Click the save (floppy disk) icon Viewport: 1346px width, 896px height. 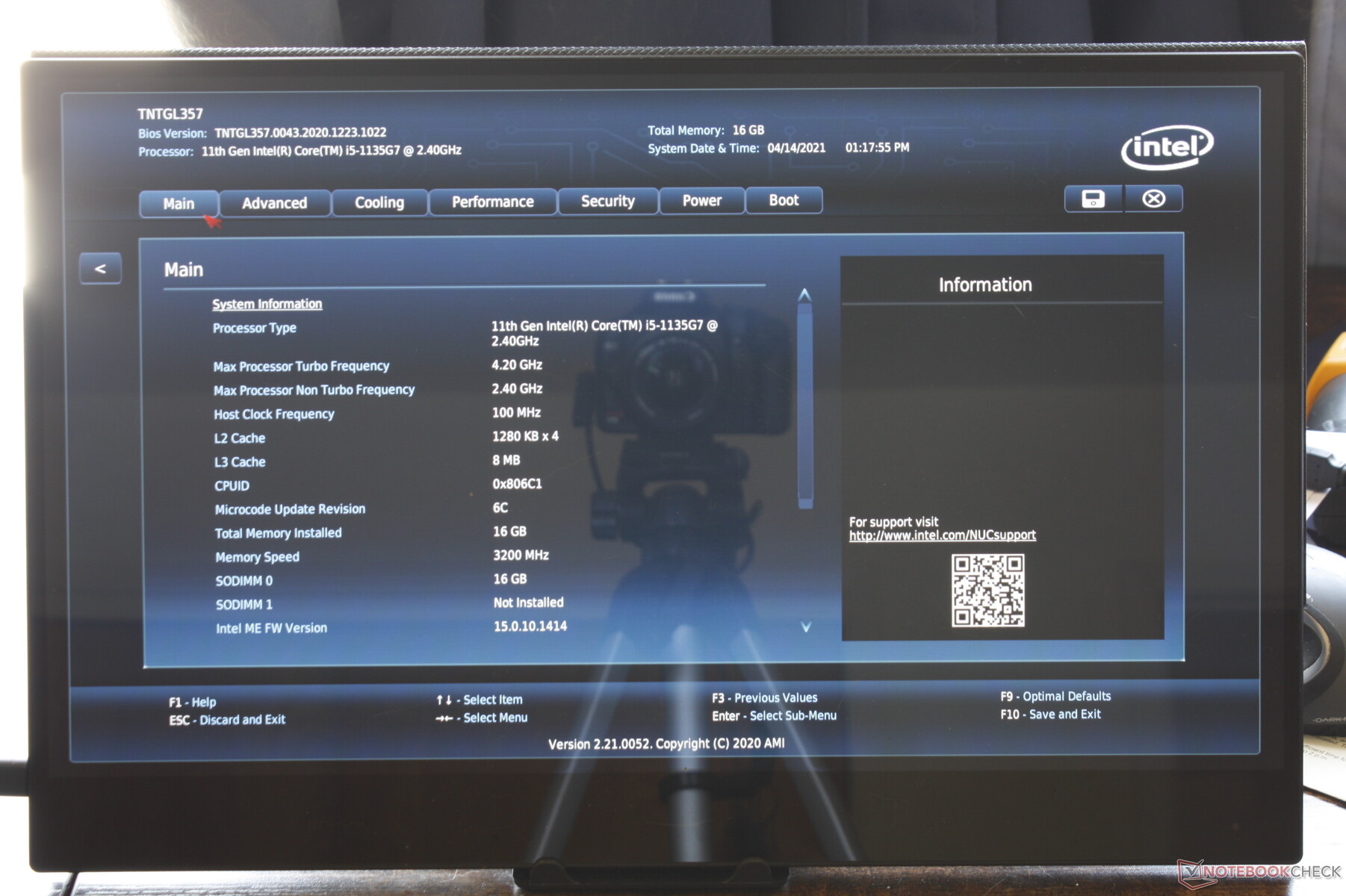(1093, 199)
